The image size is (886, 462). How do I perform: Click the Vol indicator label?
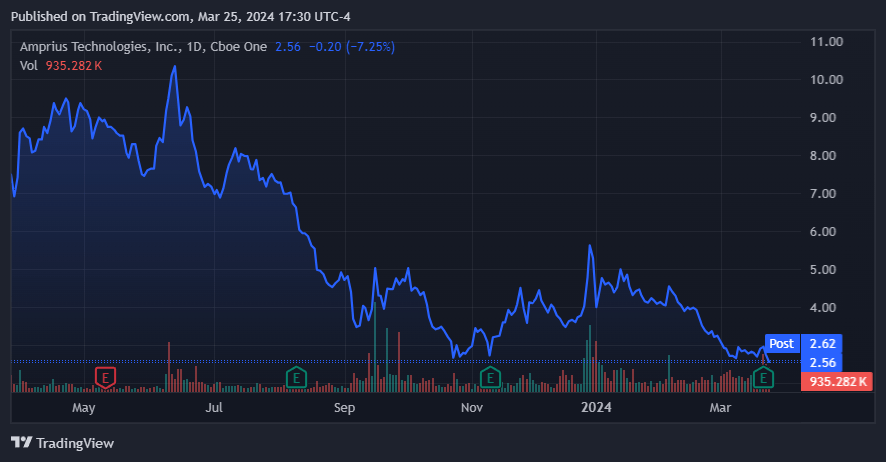pos(28,66)
